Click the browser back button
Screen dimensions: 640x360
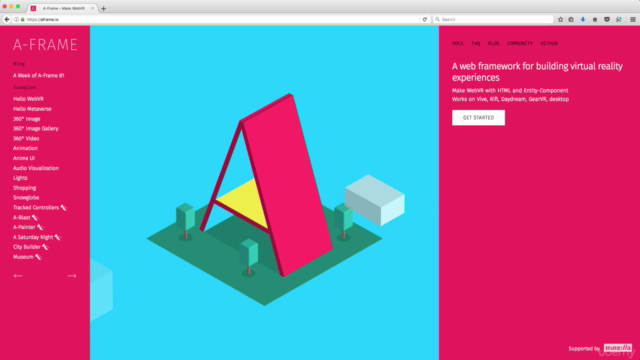tap(7, 19)
